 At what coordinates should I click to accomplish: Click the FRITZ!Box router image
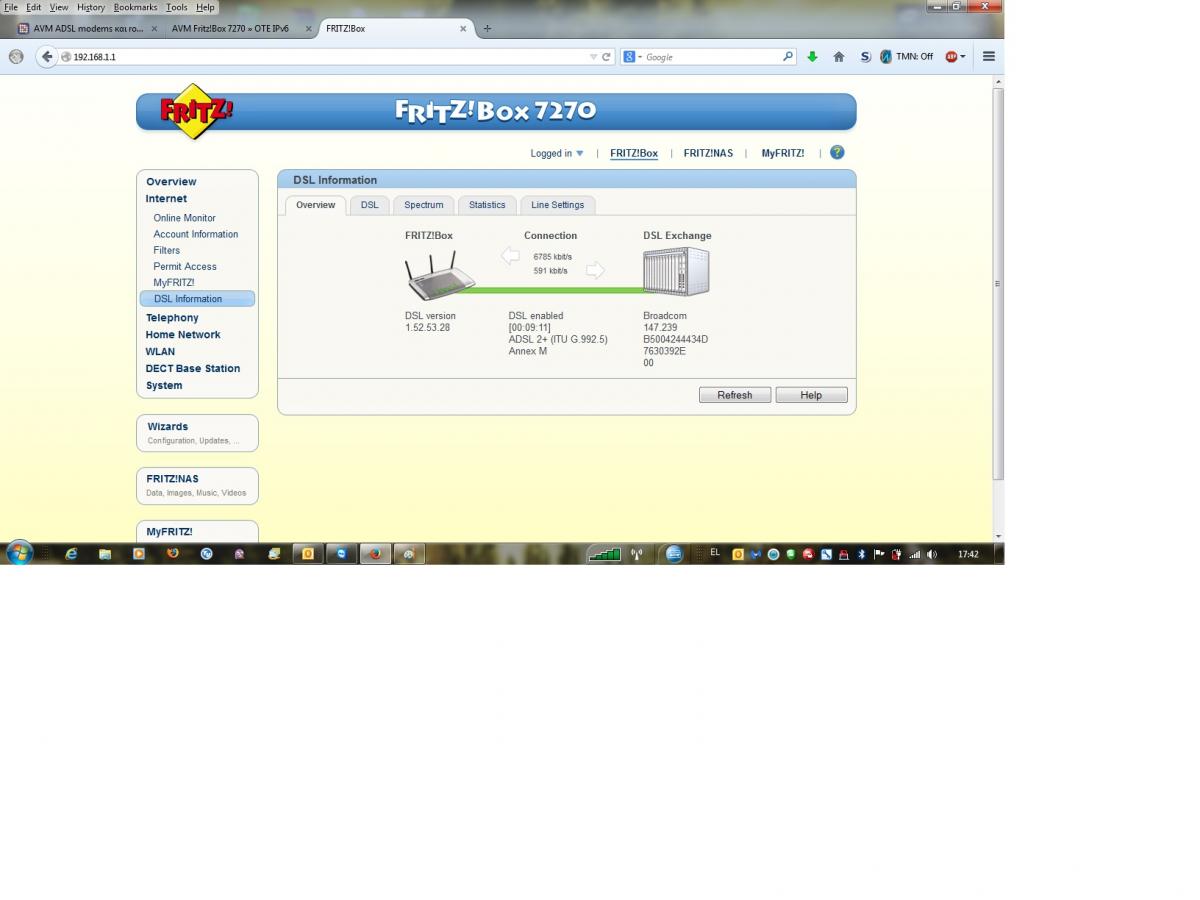[439, 276]
